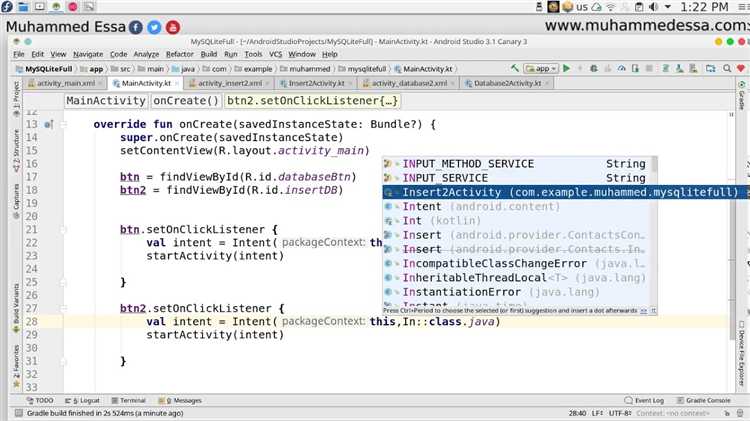This screenshot has width=750, height=421.
Task: Run the app with green play button
Action: (567, 68)
